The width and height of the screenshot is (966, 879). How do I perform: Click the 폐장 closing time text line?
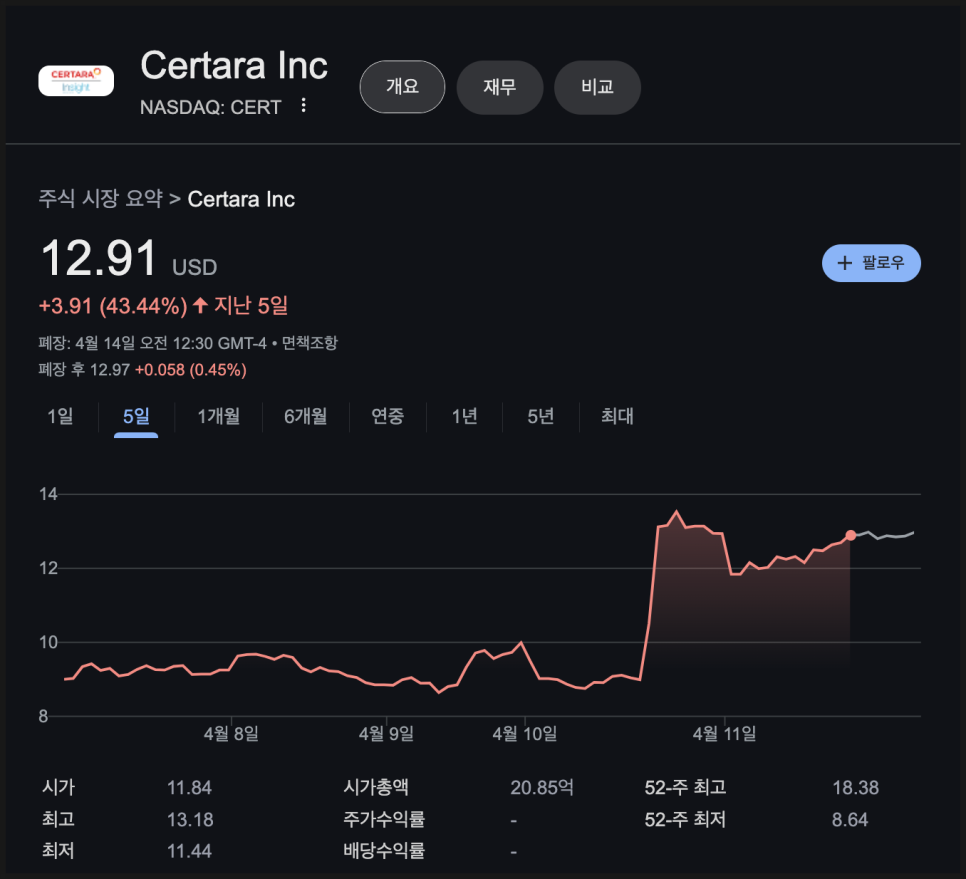click(152, 343)
